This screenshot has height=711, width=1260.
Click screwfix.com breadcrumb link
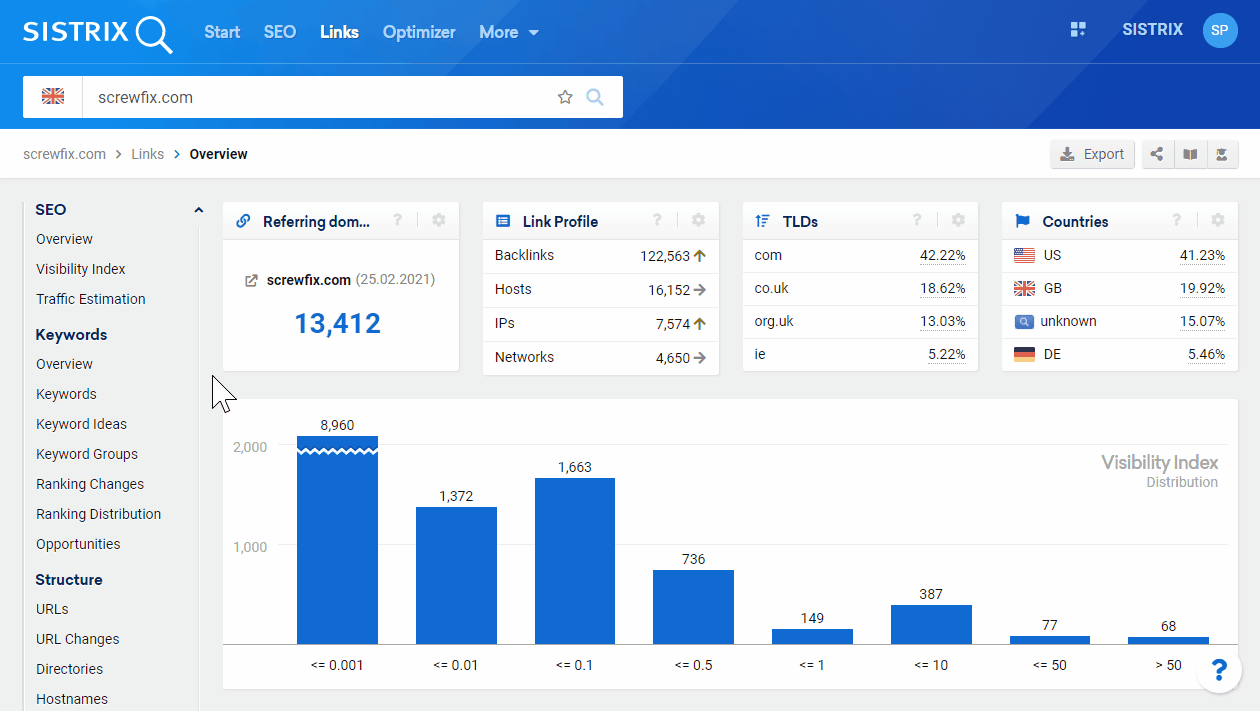tap(64, 154)
